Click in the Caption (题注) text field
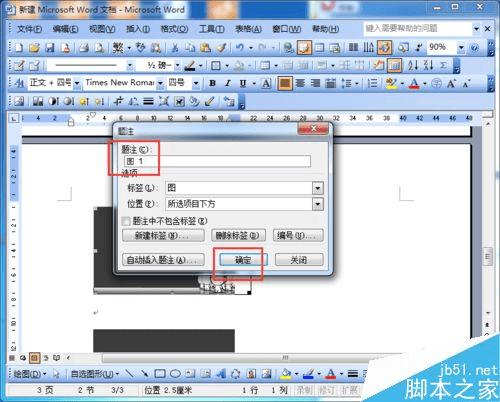 pos(217,161)
